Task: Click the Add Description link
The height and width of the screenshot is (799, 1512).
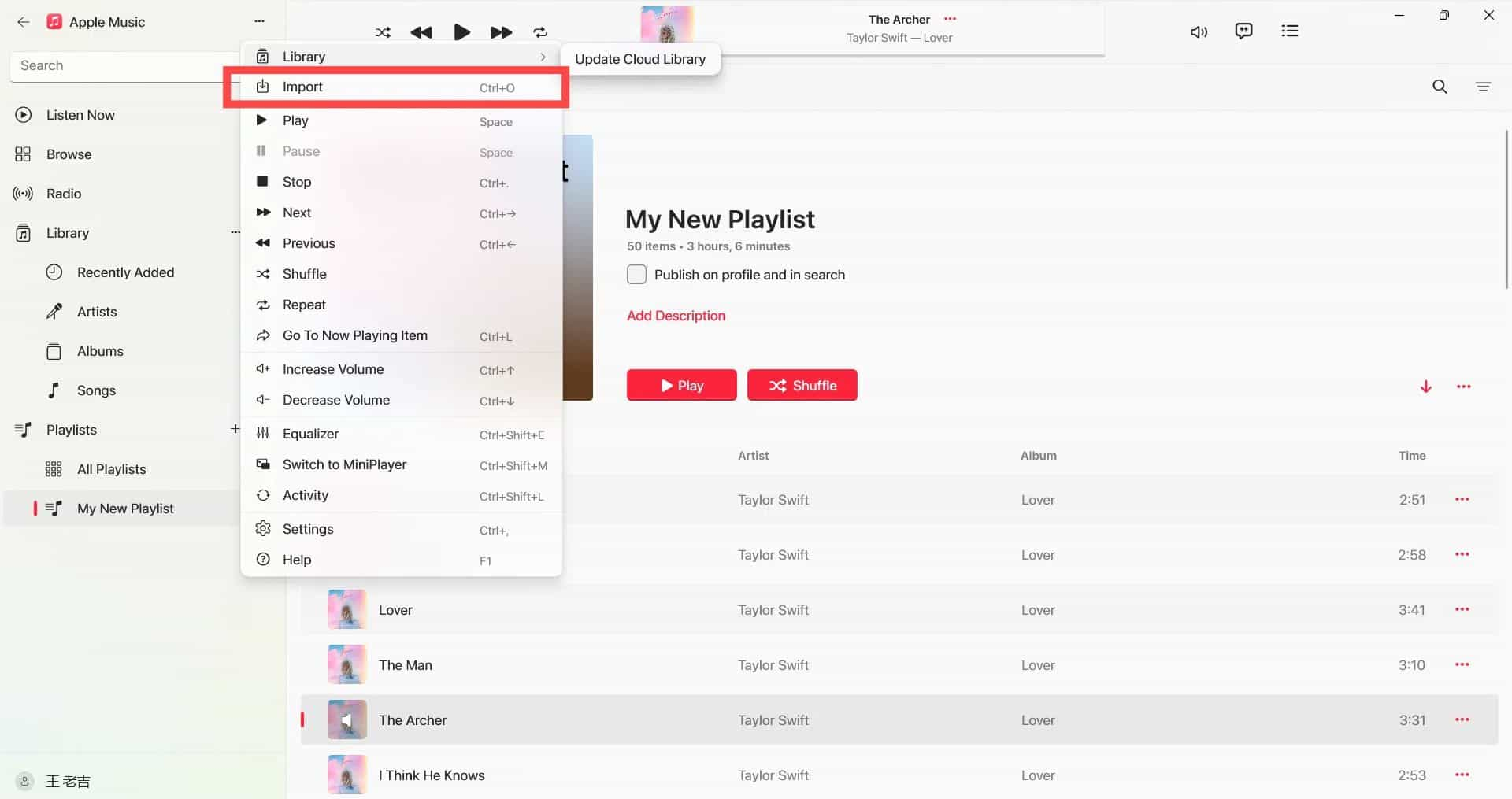Action: [676, 316]
